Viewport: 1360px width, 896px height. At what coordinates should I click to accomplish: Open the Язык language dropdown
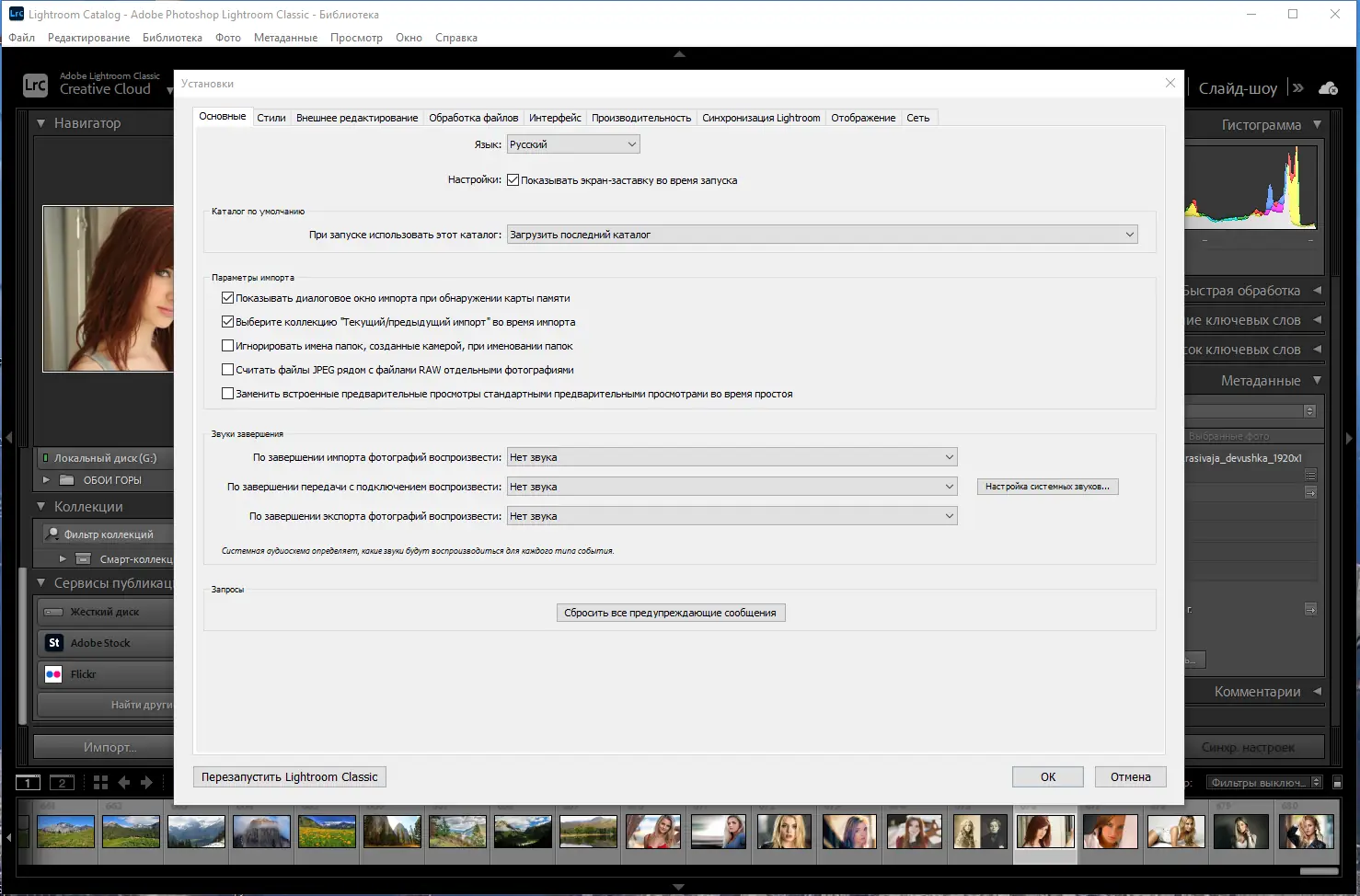point(573,144)
